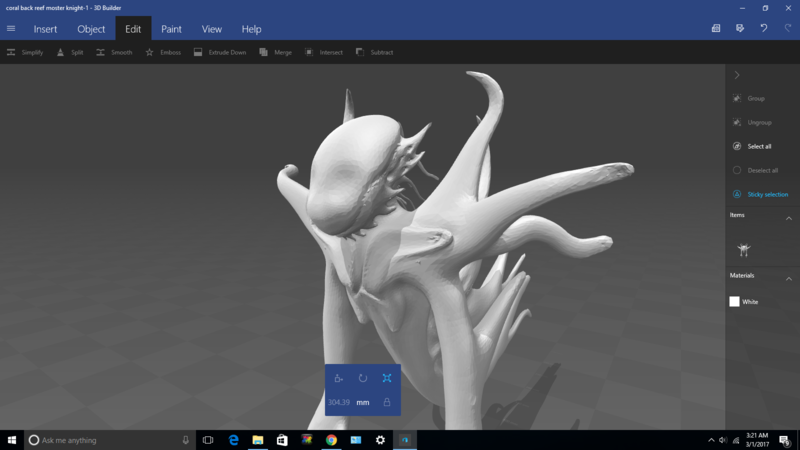The height and width of the screenshot is (450, 800).
Task: Pick the White material swatch
Action: coord(734,301)
